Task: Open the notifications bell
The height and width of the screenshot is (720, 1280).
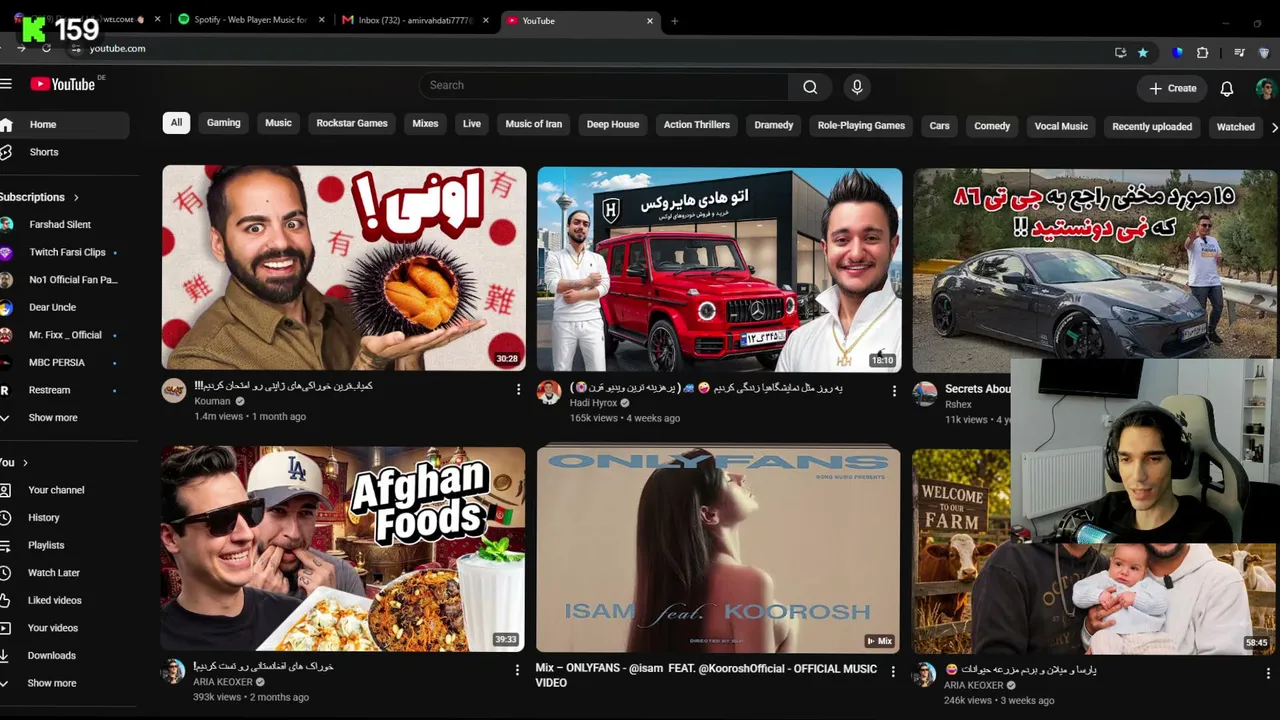Action: 1227,89
